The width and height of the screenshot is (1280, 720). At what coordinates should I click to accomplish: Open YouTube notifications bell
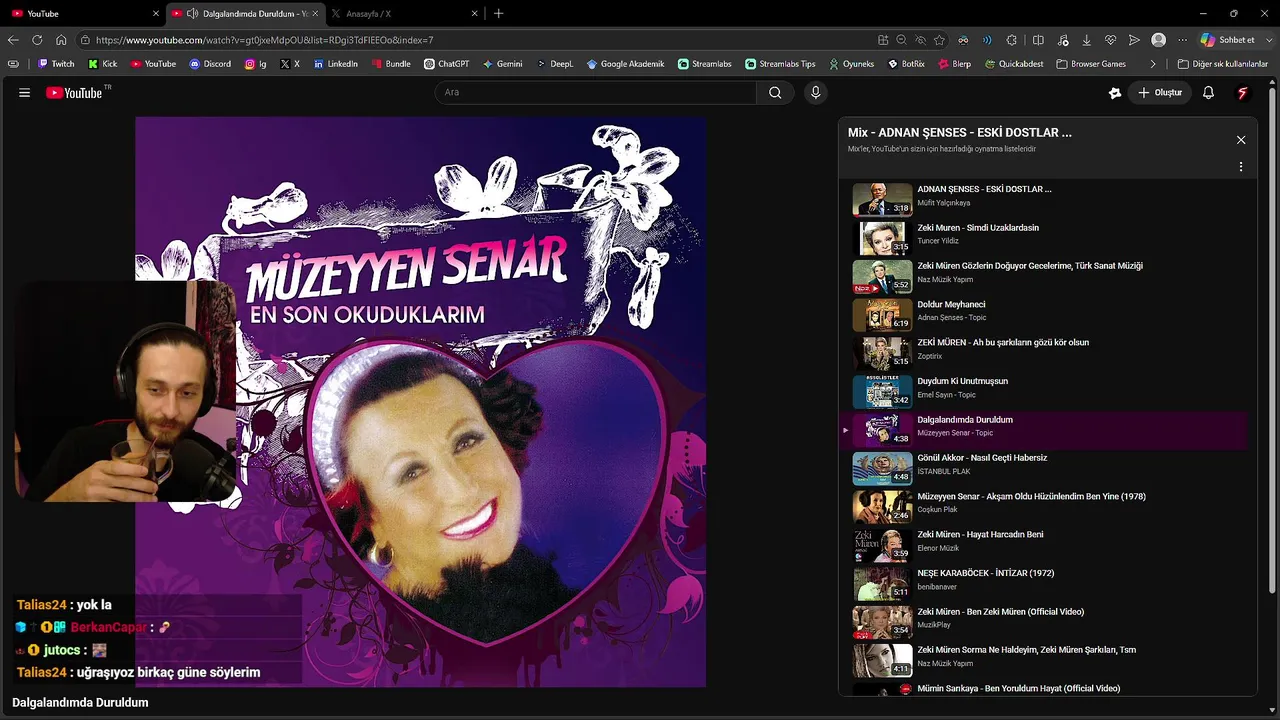1208,92
